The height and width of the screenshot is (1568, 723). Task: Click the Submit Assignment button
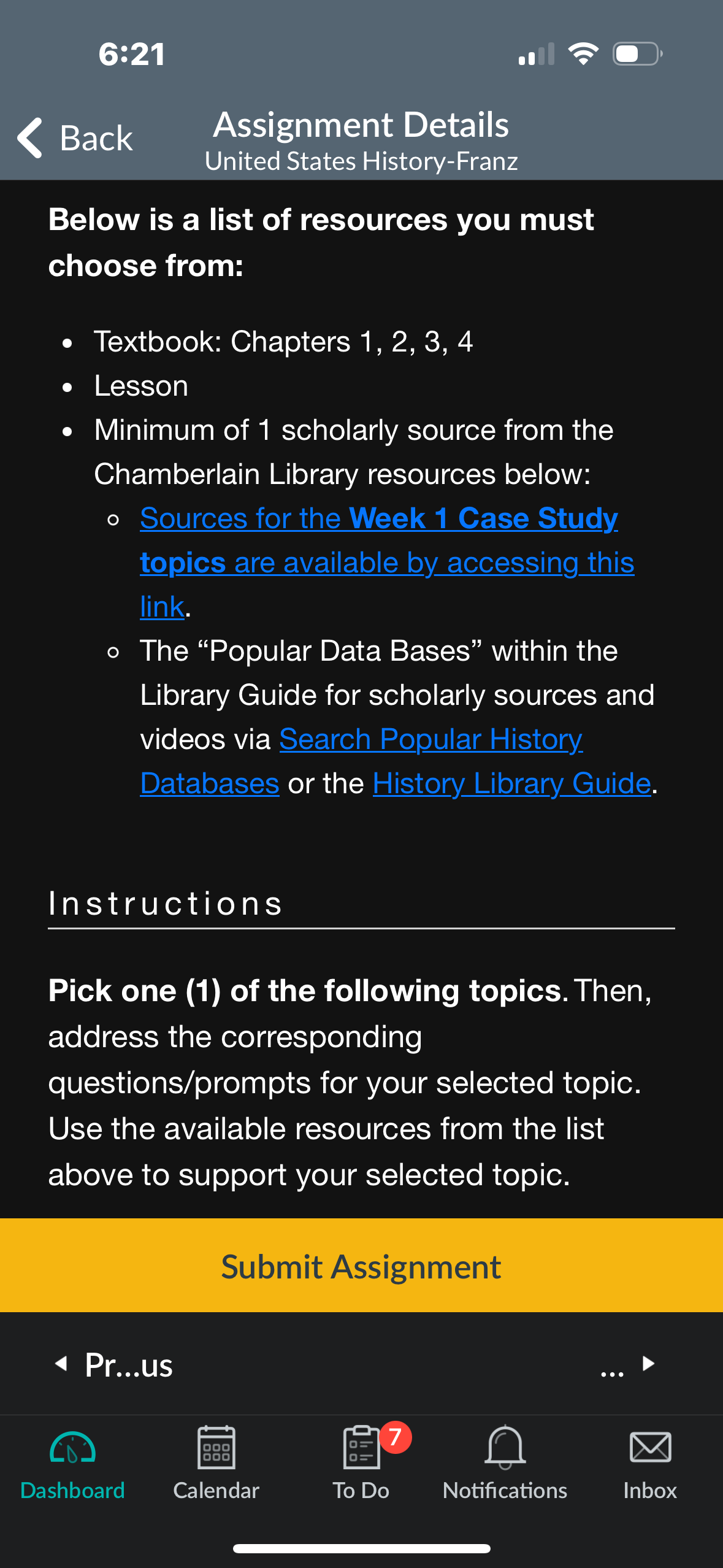point(361,1266)
